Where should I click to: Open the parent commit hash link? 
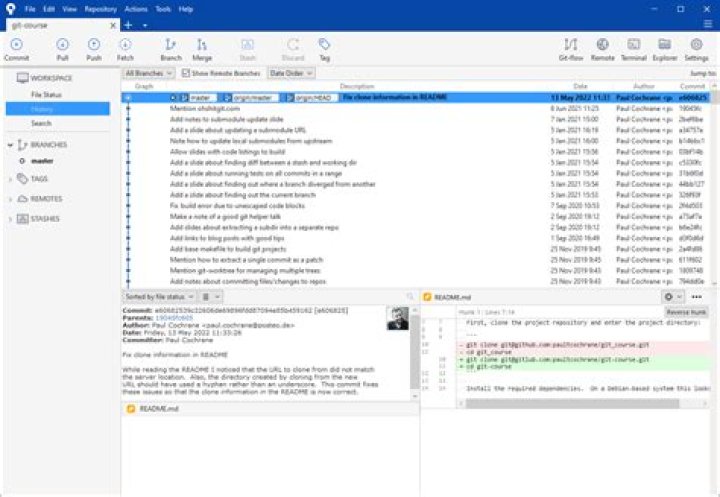[174, 317]
